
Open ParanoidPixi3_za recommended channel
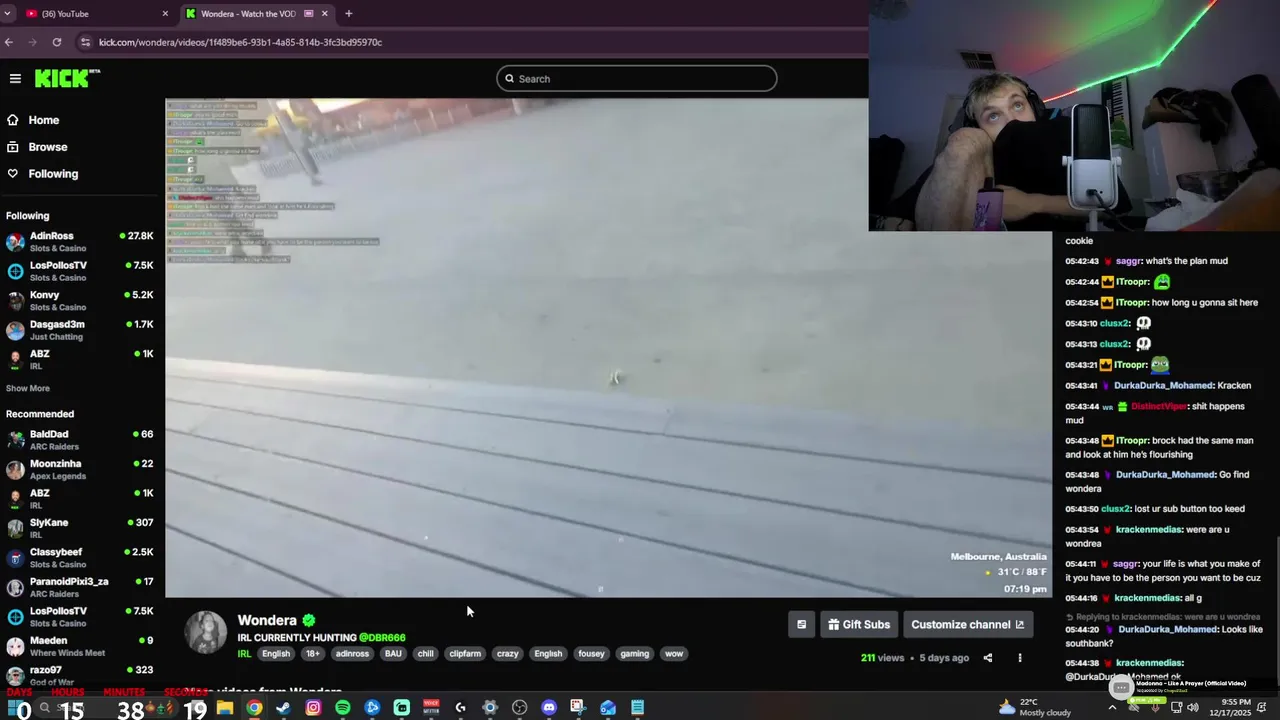point(80,587)
